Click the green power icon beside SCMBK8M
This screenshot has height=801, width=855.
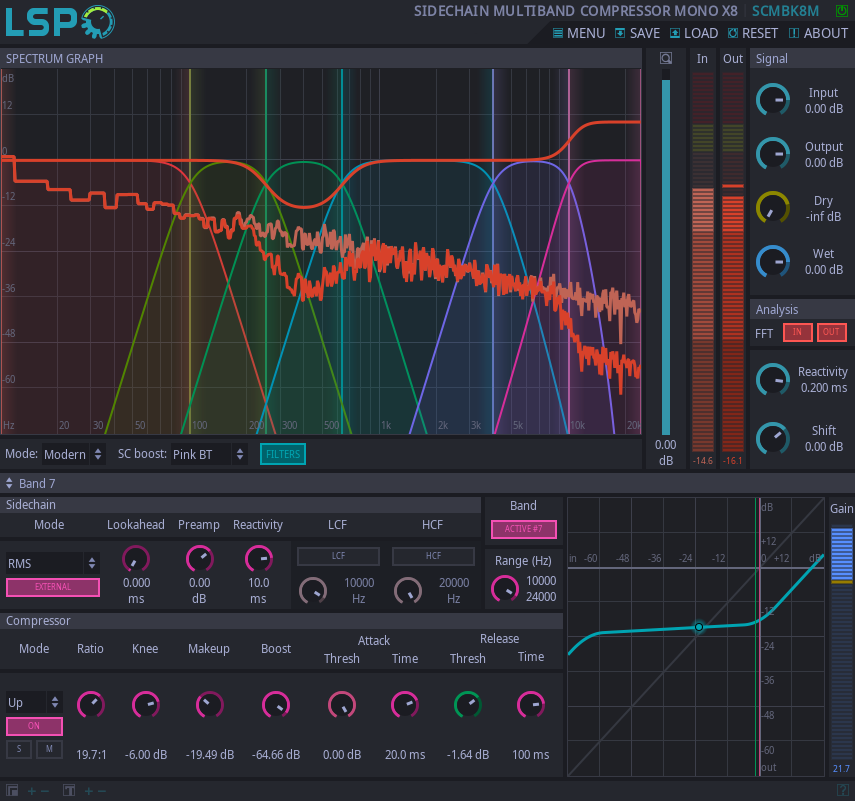(842, 10)
